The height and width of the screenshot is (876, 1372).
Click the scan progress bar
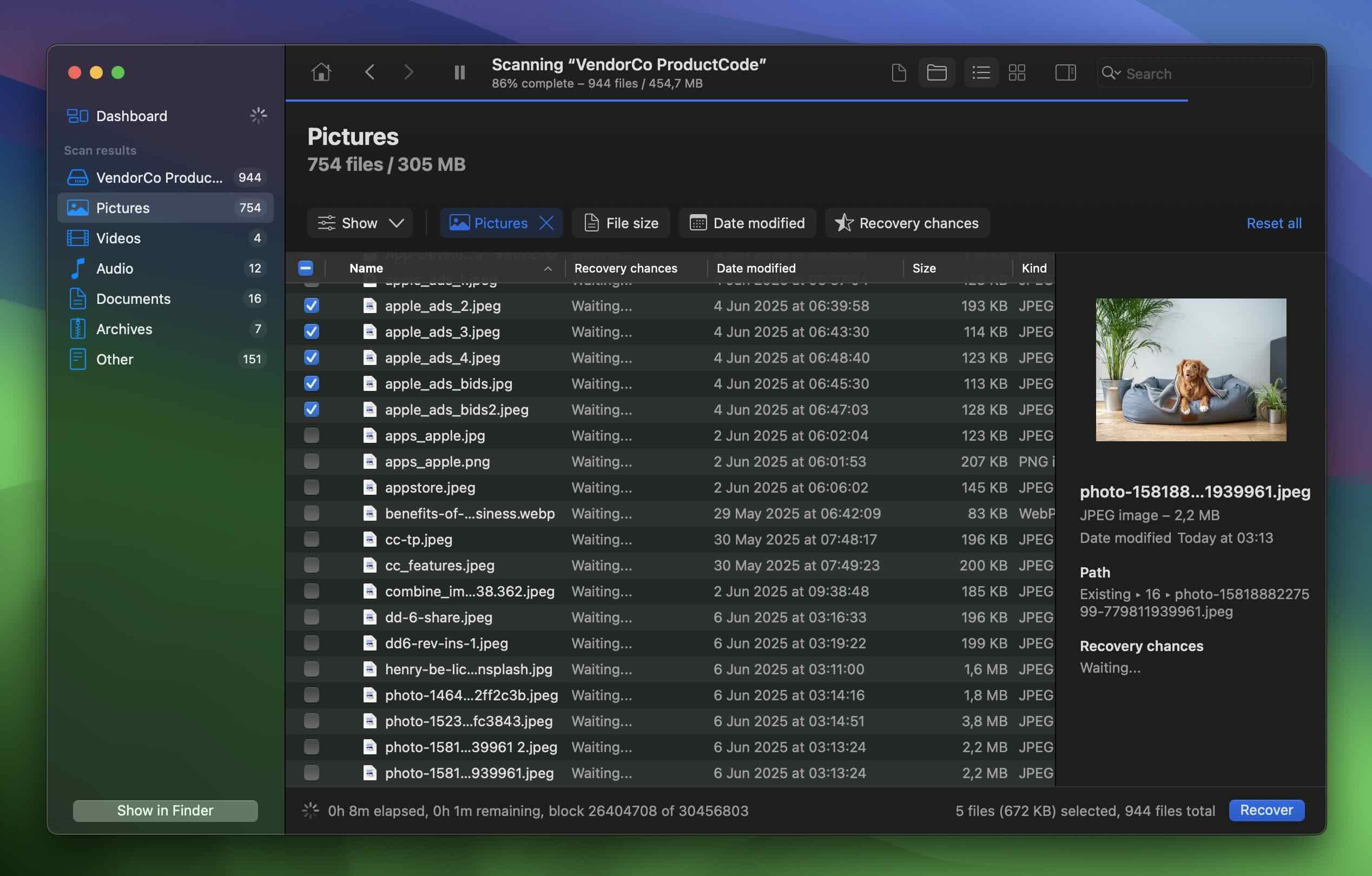click(737, 100)
